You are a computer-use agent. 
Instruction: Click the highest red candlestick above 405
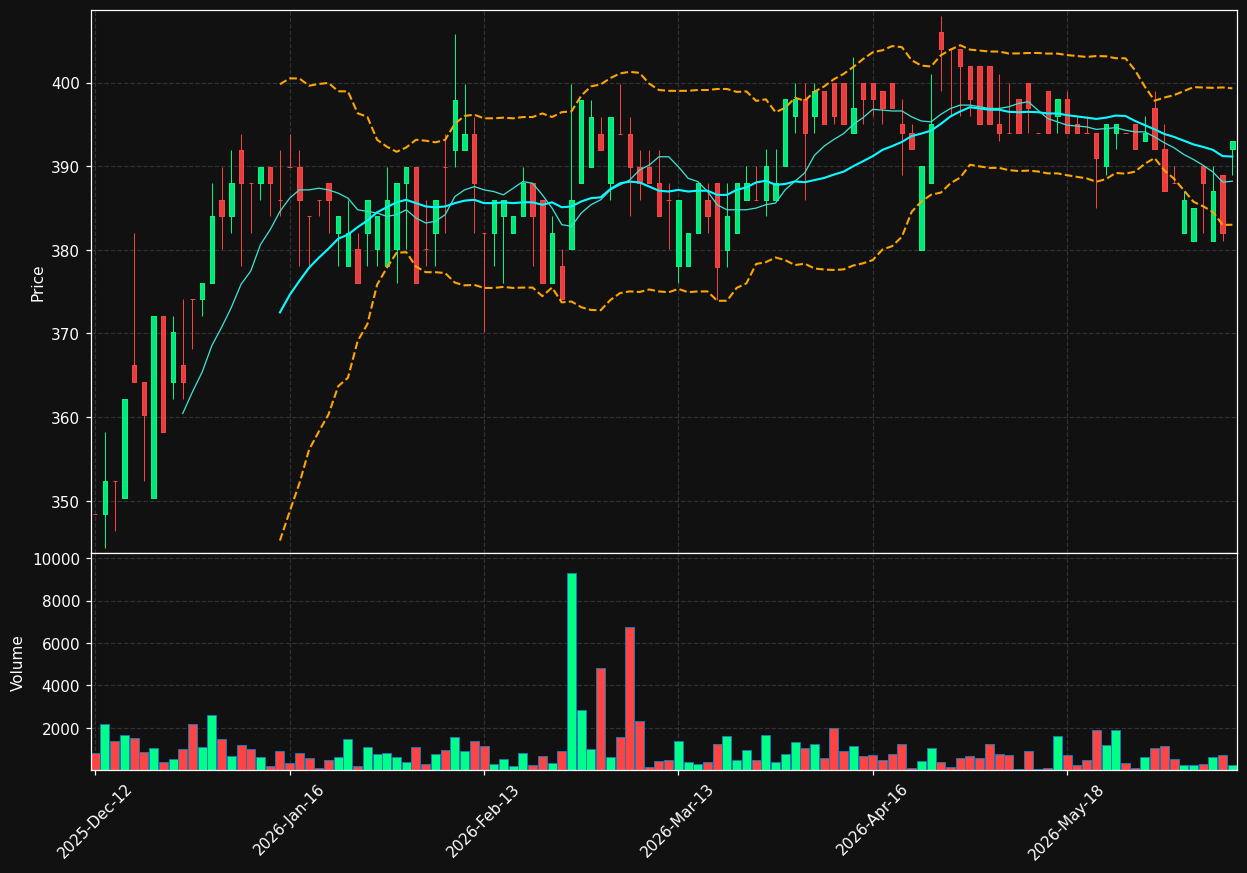941,41
